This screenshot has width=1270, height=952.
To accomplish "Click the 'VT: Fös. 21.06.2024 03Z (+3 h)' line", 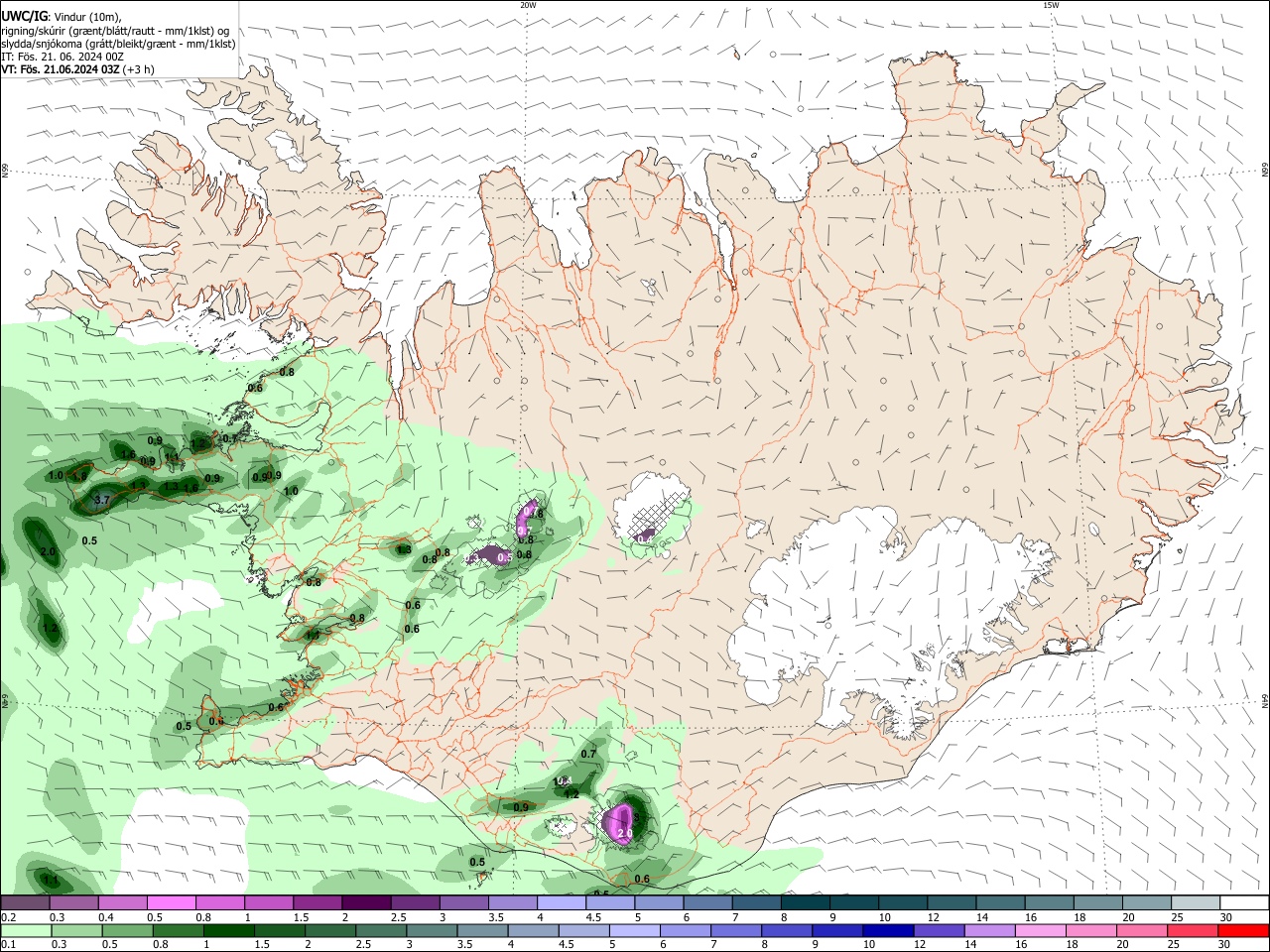I will click(77, 69).
